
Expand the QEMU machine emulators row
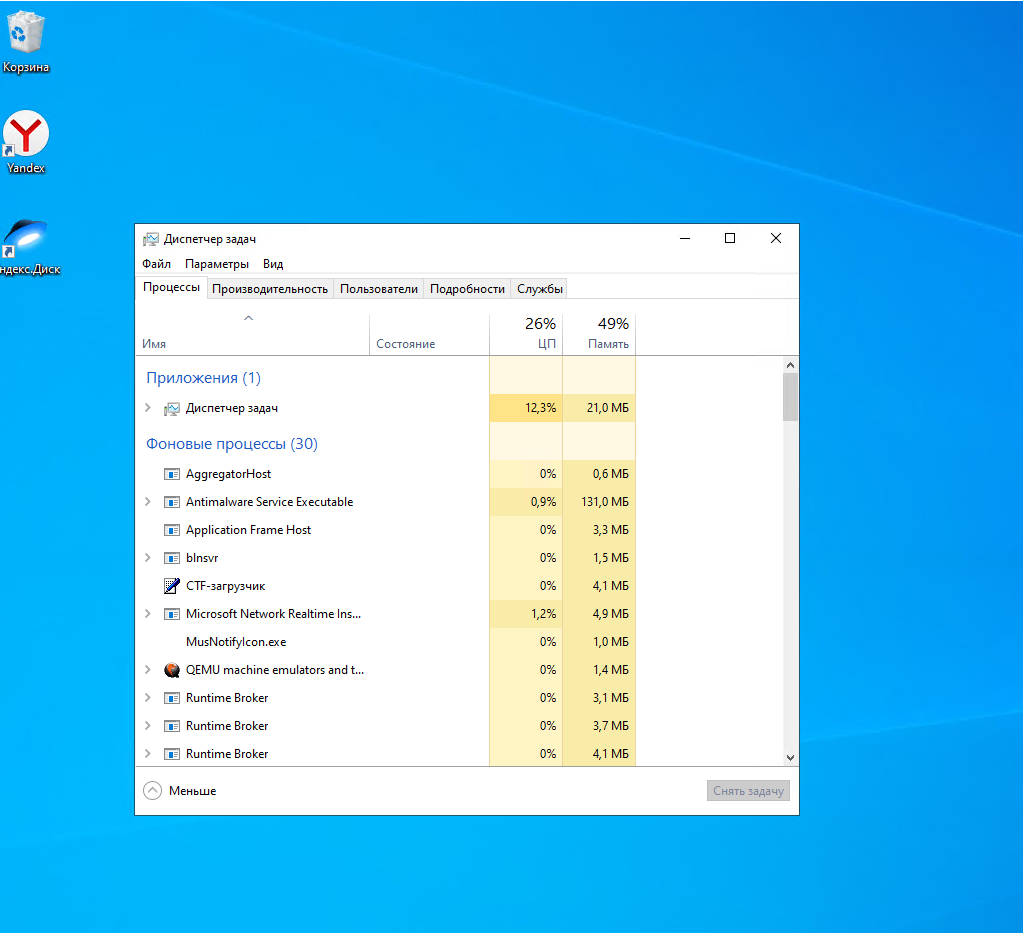[147, 670]
